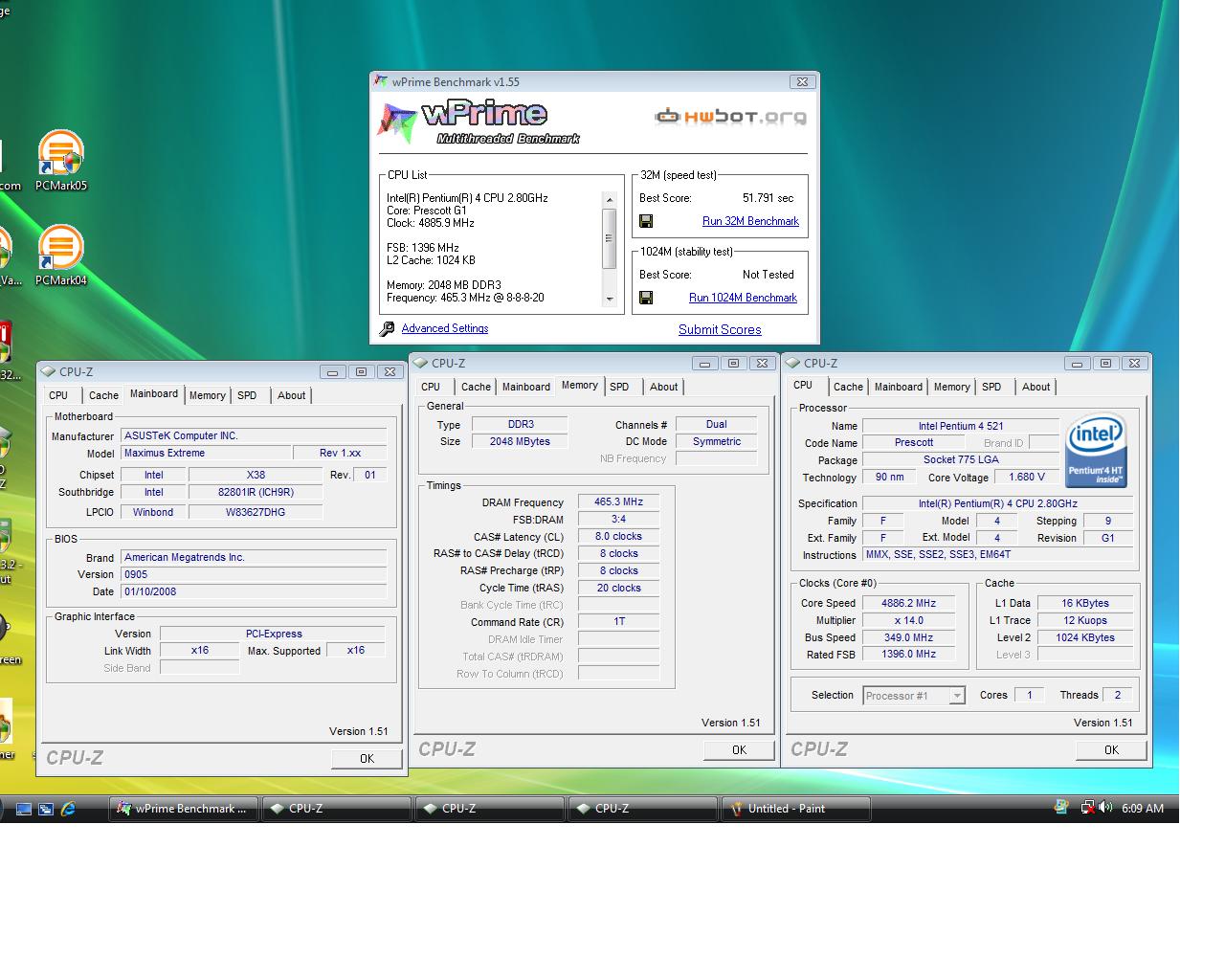Select the SPD tab in Mainboard CPU-Z window
The height and width of the screenshot is (980, 1225).
click(247, 395)
